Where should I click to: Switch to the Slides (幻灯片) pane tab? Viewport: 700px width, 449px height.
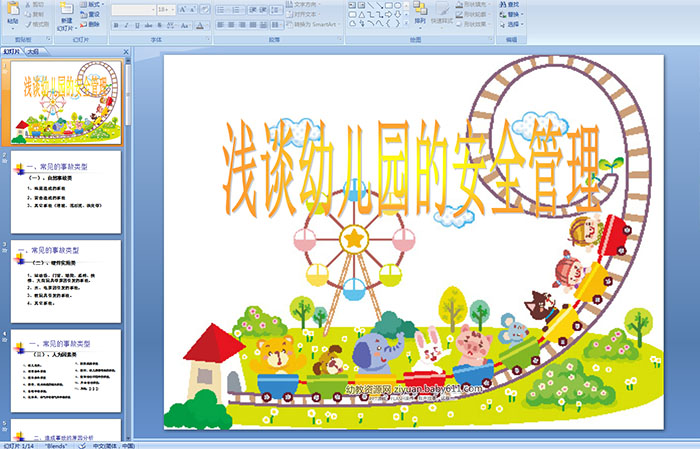[11, 52]
